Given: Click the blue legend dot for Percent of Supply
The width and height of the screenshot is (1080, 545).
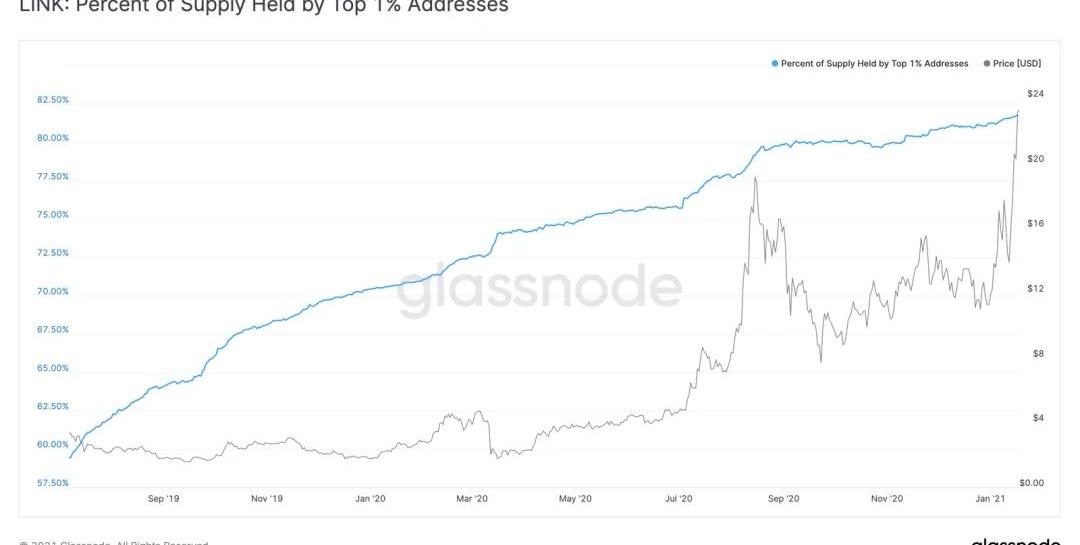Looking at the screenshot, I should pyautogui.click(x=775, y=64).
